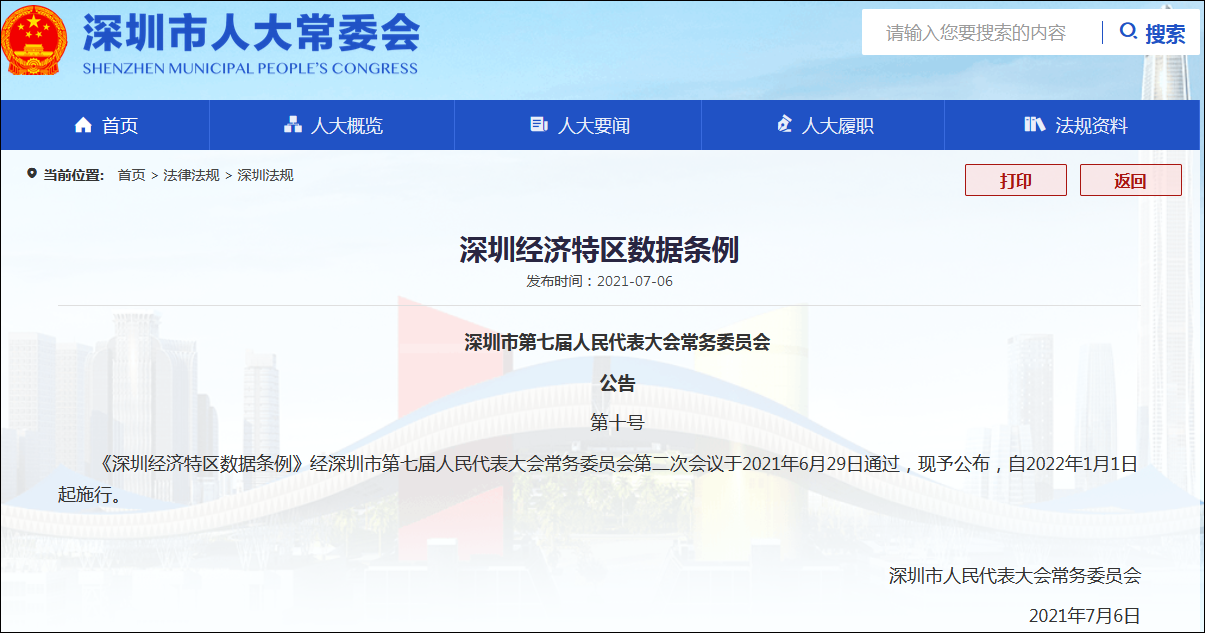This screenshot has width=1205, height=633.
Task: Open 法律法规 breadcrumb link
Action: (191, 175)
